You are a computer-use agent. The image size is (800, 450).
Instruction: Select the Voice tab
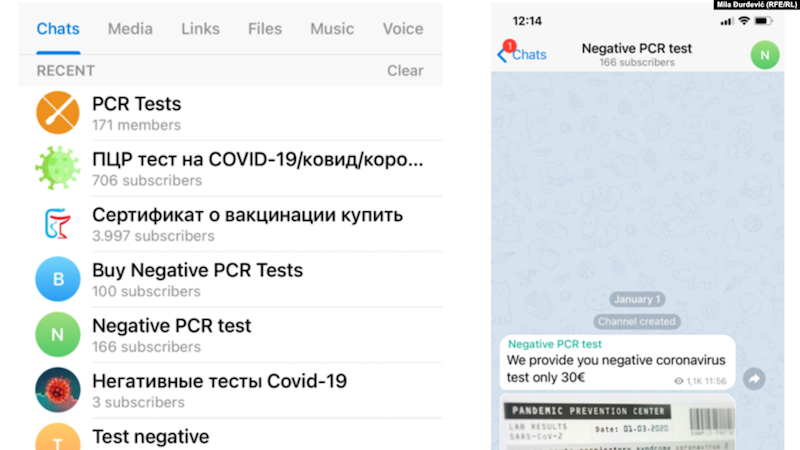pyautogui.click(x=403, y=29)
